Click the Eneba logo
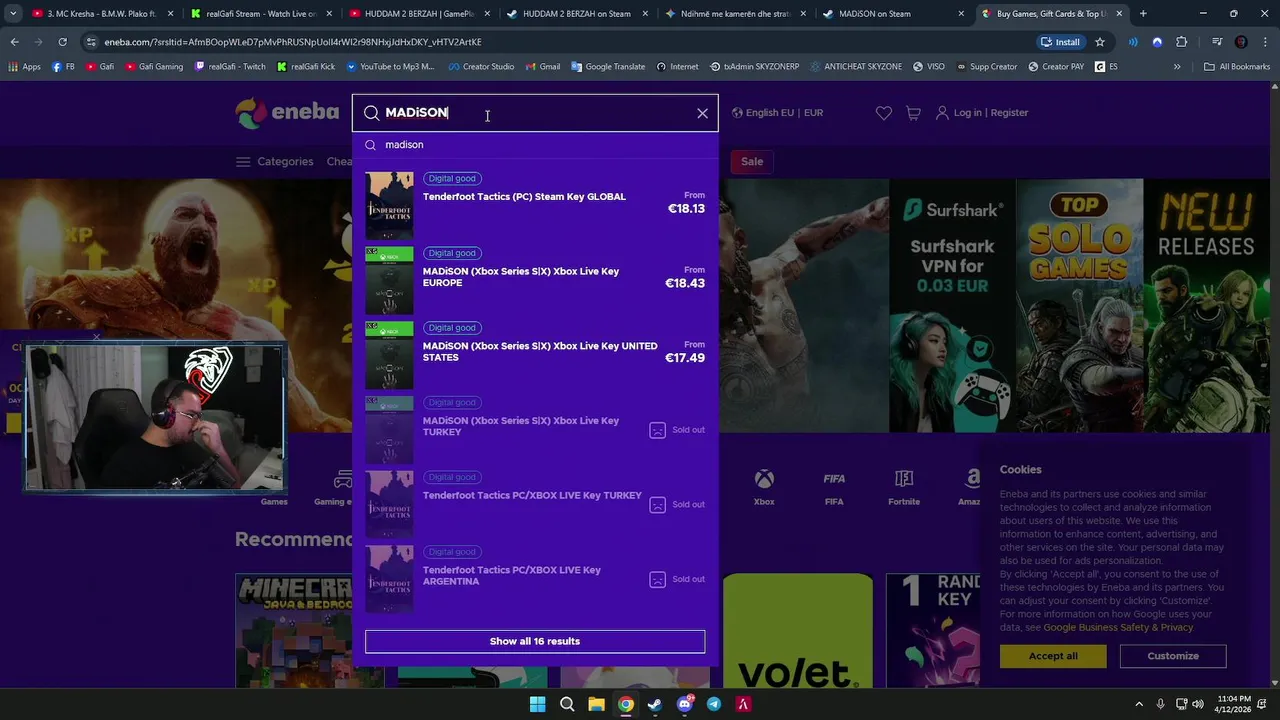 [x=287, y=113]
